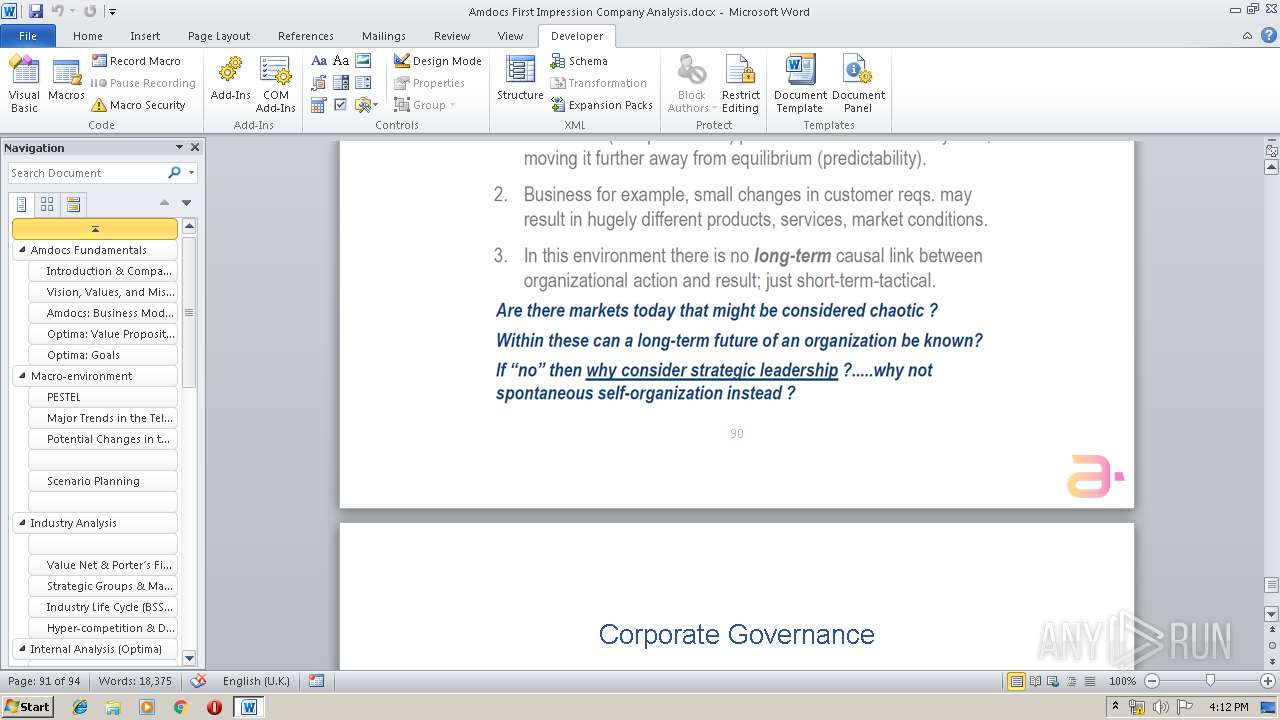Insert Picture content control
1280x720 pixels.
tap(363, 61)
